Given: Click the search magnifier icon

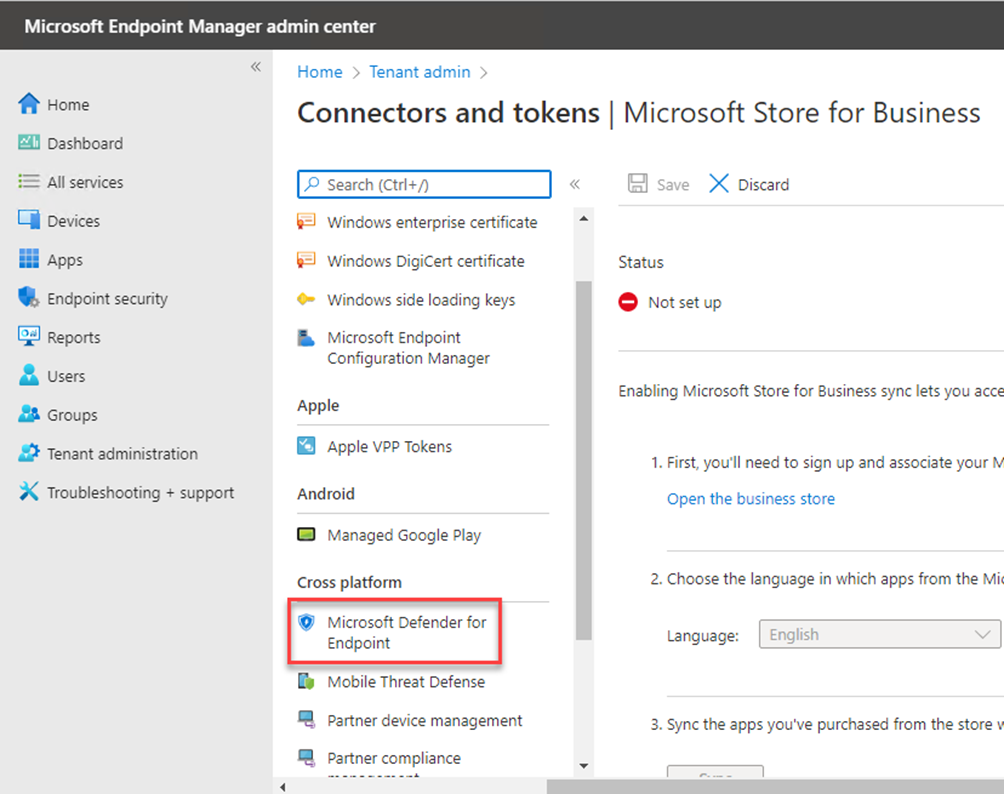Looking at the screenshot, I should [x=312, y=184].
